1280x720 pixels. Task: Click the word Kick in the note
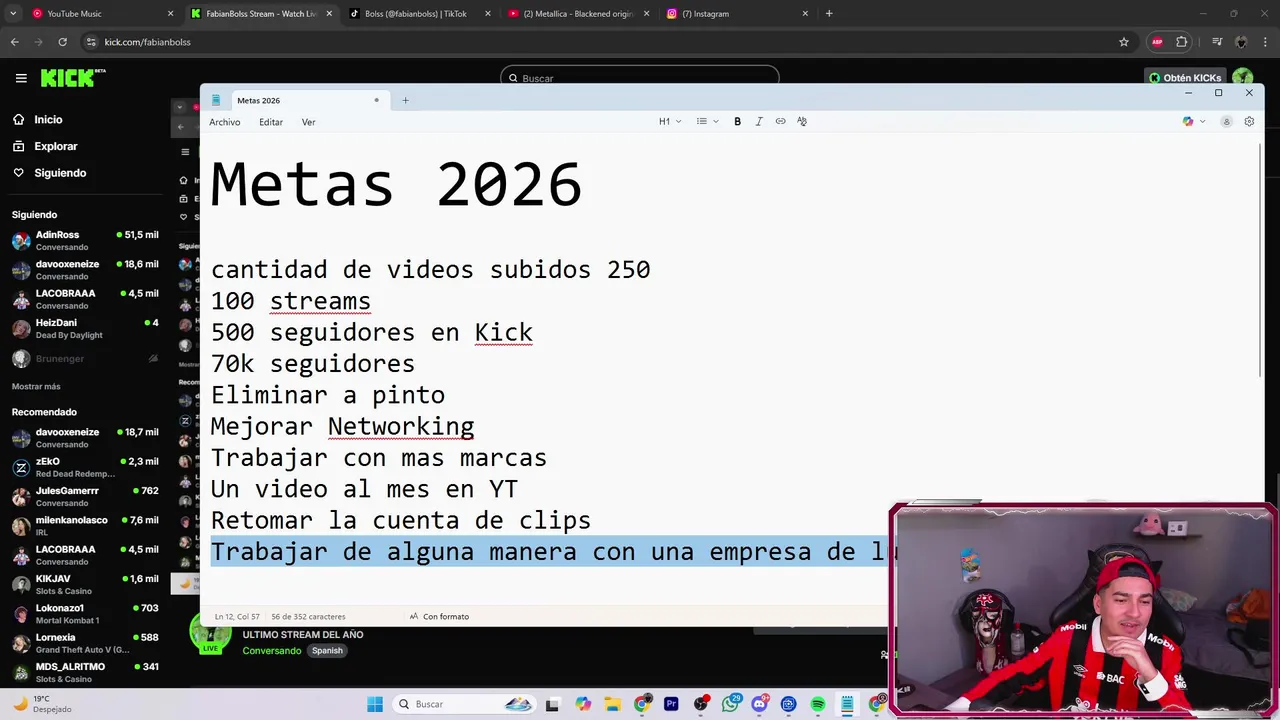tap(503, 332)
